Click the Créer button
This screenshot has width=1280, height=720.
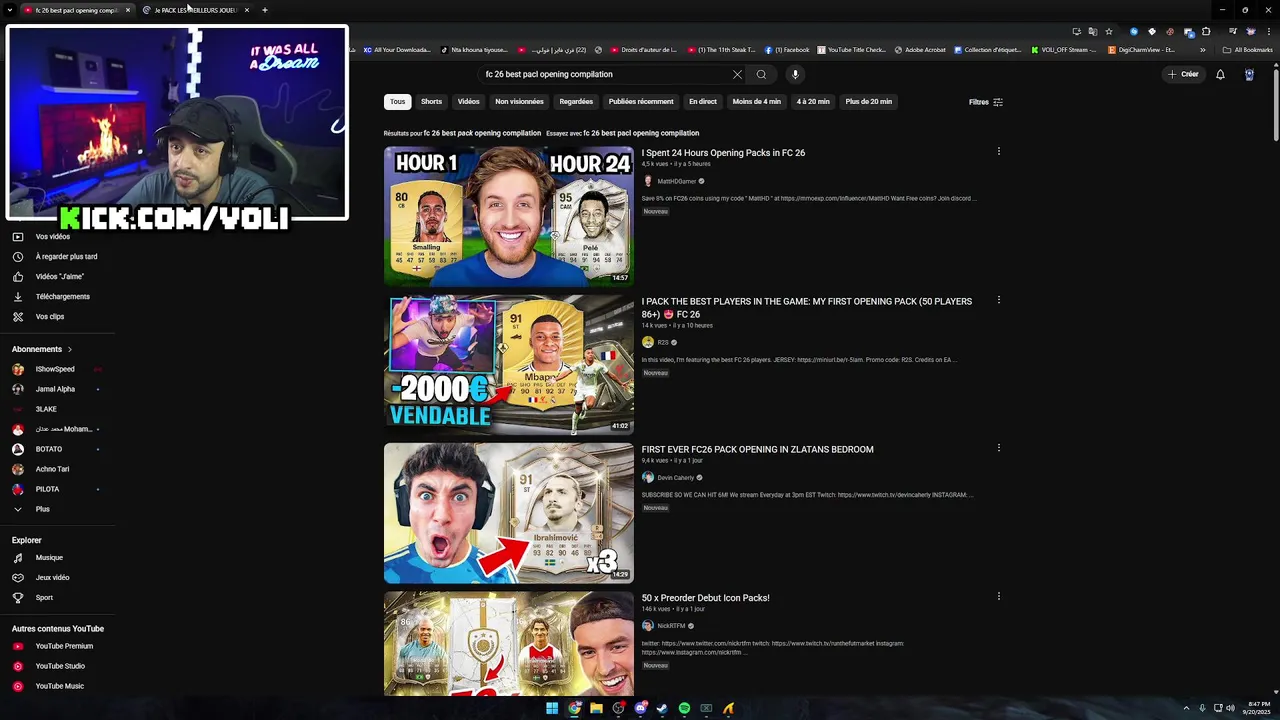click(1183, 74)
